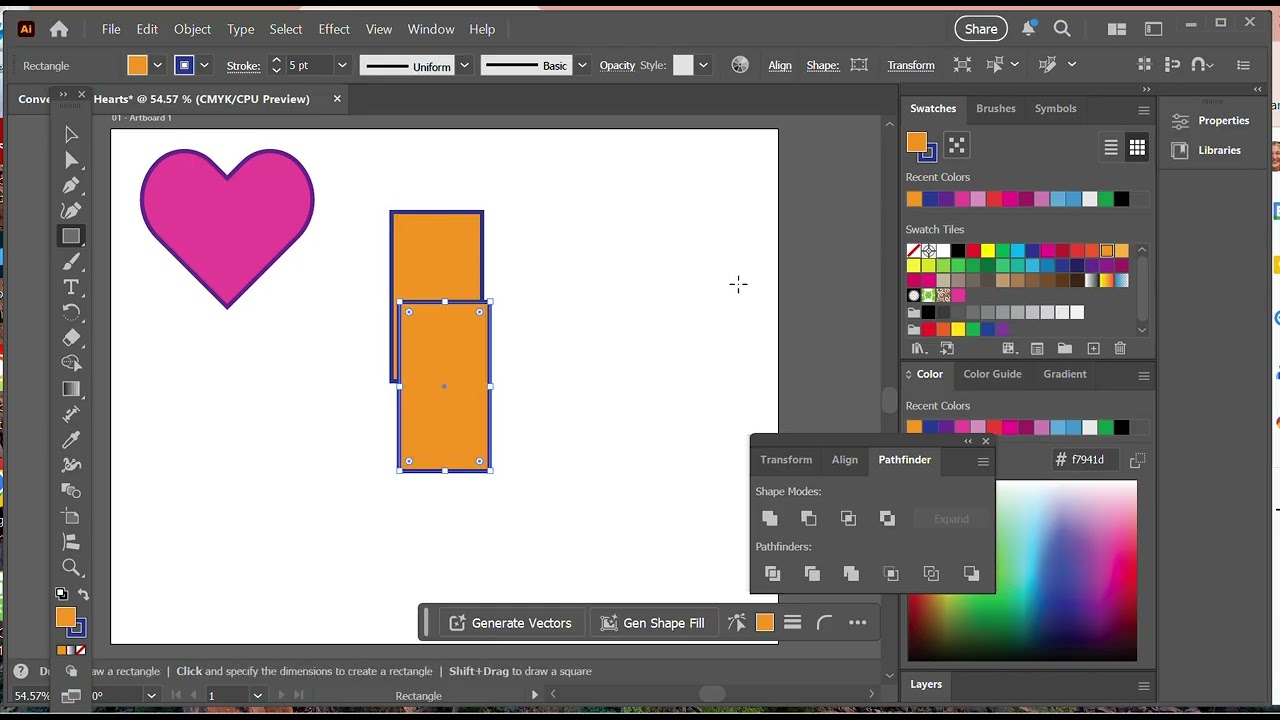1280x720 pixels.
Task: Open the stroke color dropdown arrow
Action: coord(204,65)
